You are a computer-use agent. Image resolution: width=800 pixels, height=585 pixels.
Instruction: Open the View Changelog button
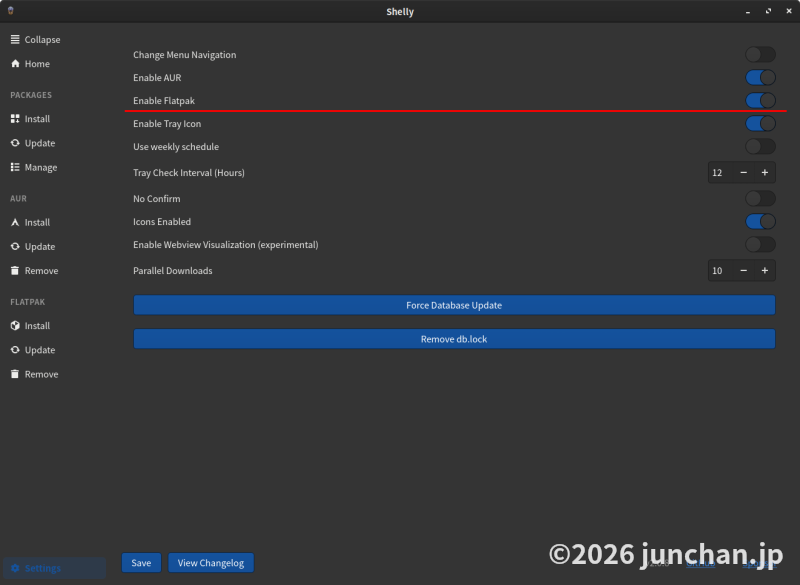(211, 563)
